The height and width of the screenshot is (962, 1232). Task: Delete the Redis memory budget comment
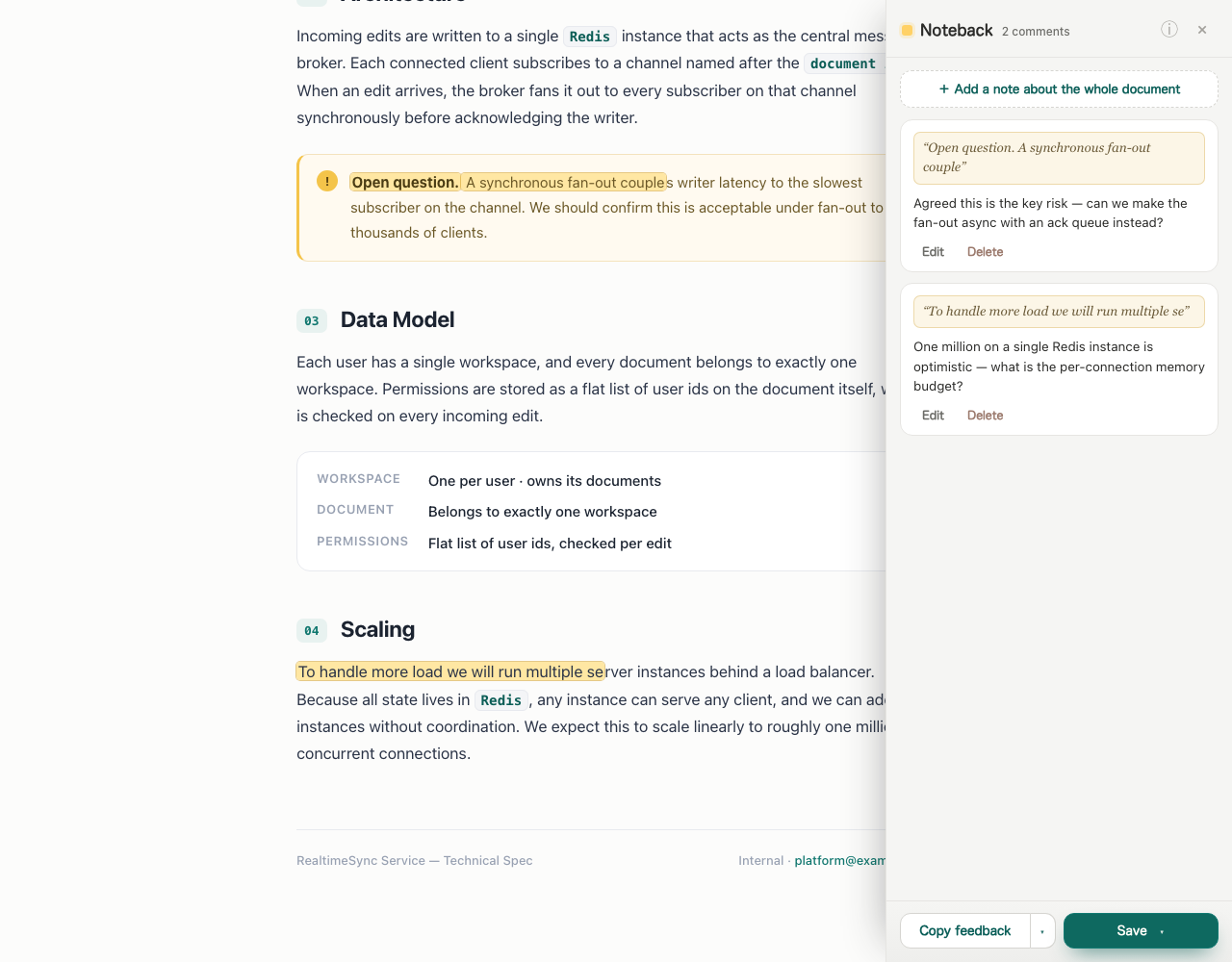click(x=985, y=416)
